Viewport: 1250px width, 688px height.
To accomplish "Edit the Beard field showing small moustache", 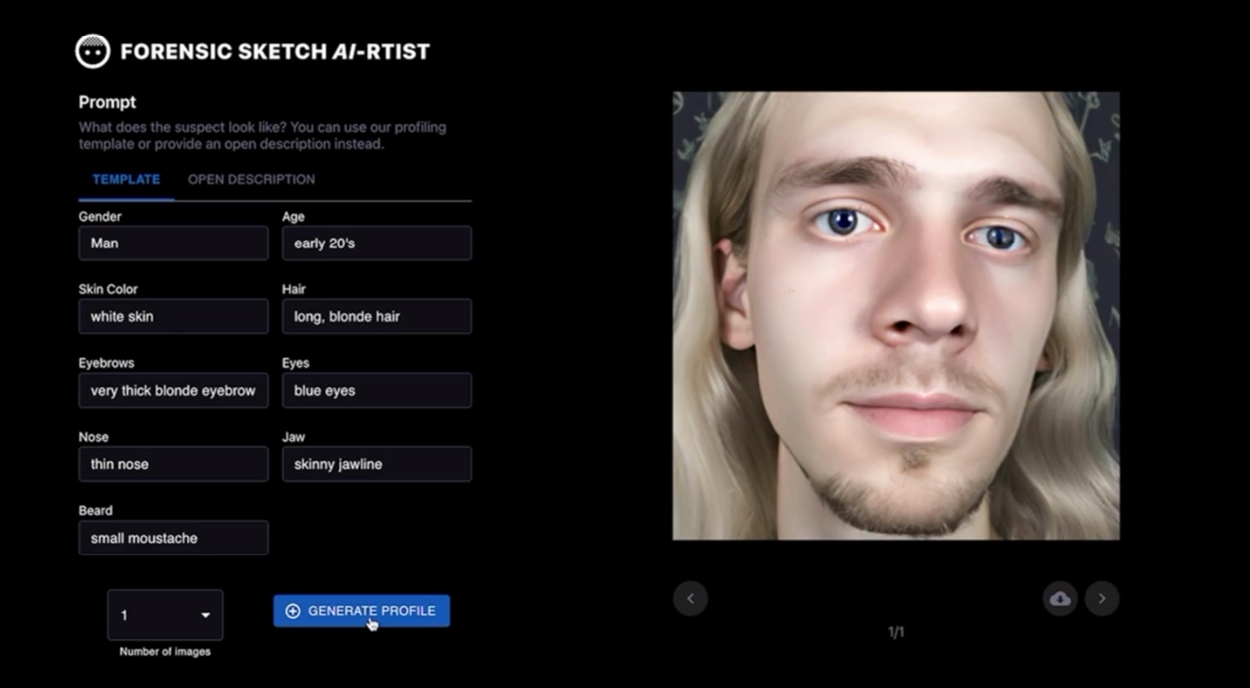I will [173, 537].
